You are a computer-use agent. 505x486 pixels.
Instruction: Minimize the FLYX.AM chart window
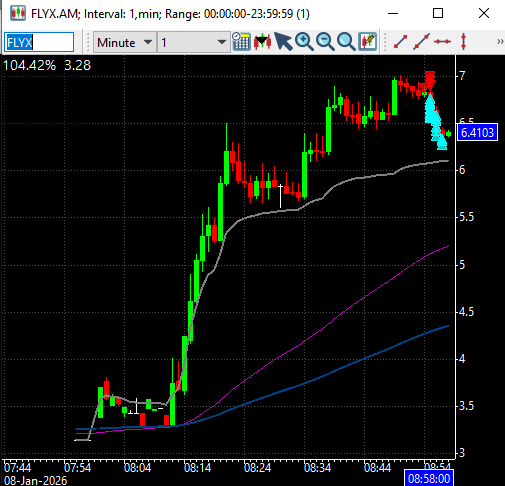(x=393, y=13)
